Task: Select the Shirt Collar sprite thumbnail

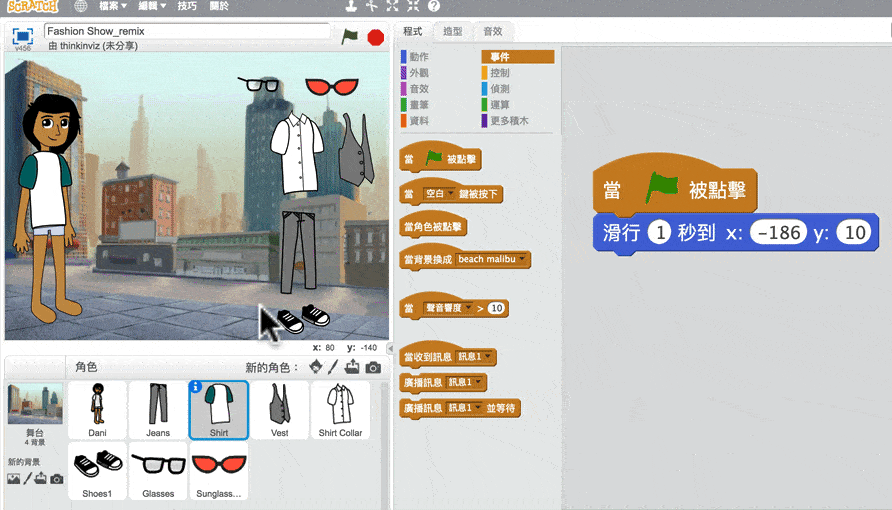Action: (340, 410)
